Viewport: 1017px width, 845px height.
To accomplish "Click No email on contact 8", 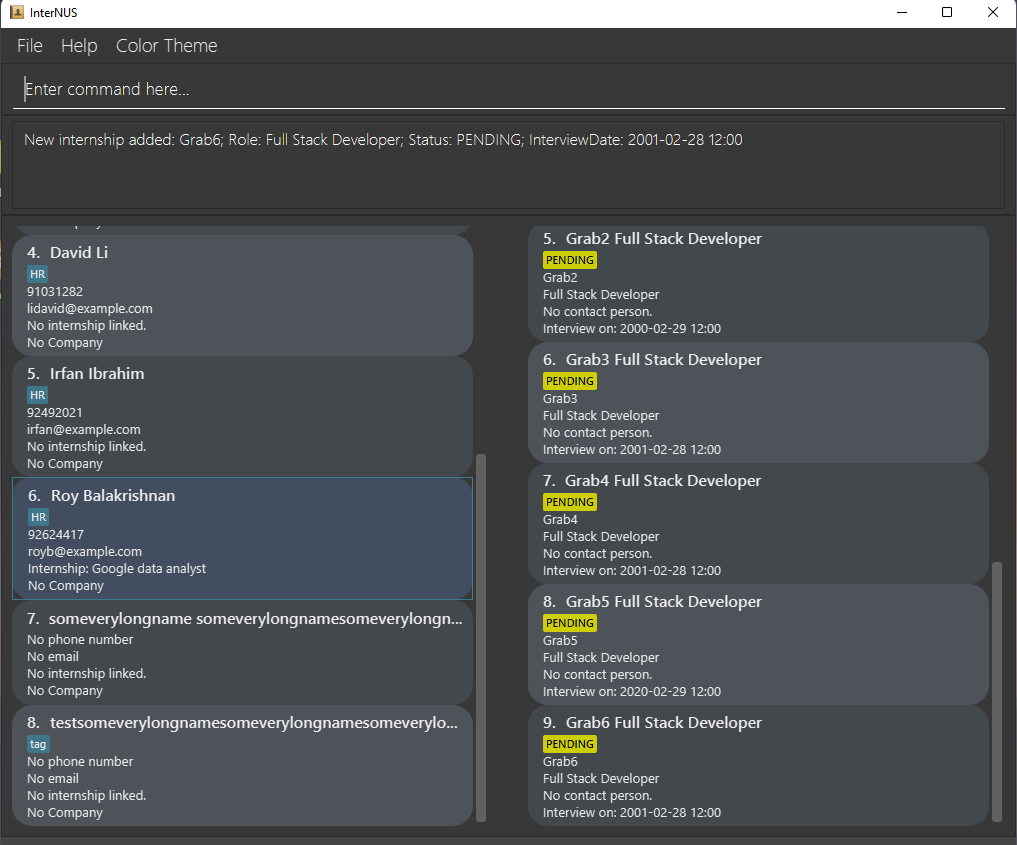I will click(53, 778).
